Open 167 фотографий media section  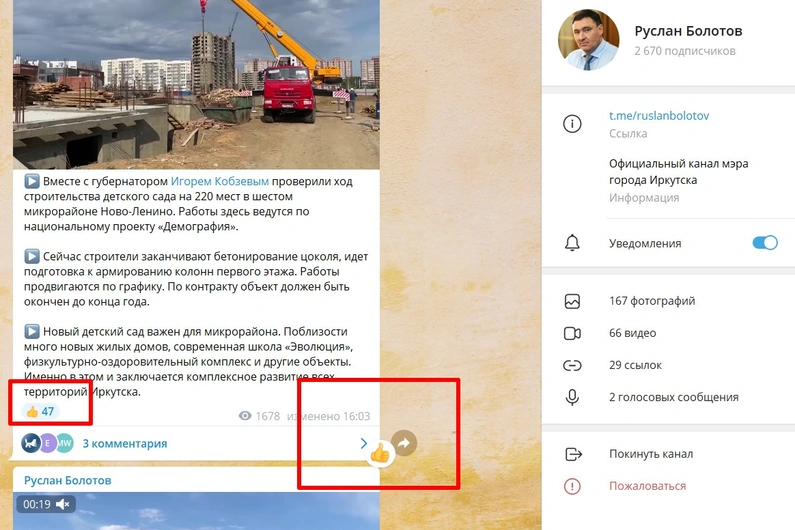click(x=652, y=301)
